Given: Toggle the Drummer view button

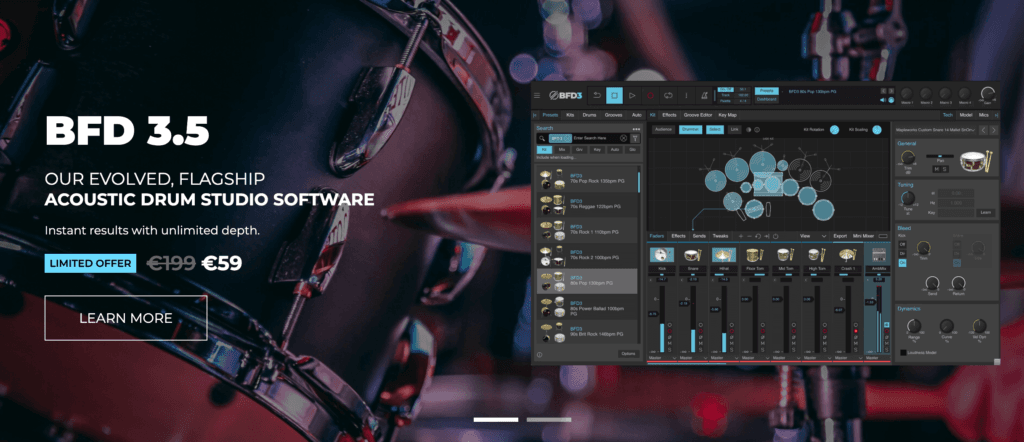Looking at the screenshot, I should click(690, 130).
